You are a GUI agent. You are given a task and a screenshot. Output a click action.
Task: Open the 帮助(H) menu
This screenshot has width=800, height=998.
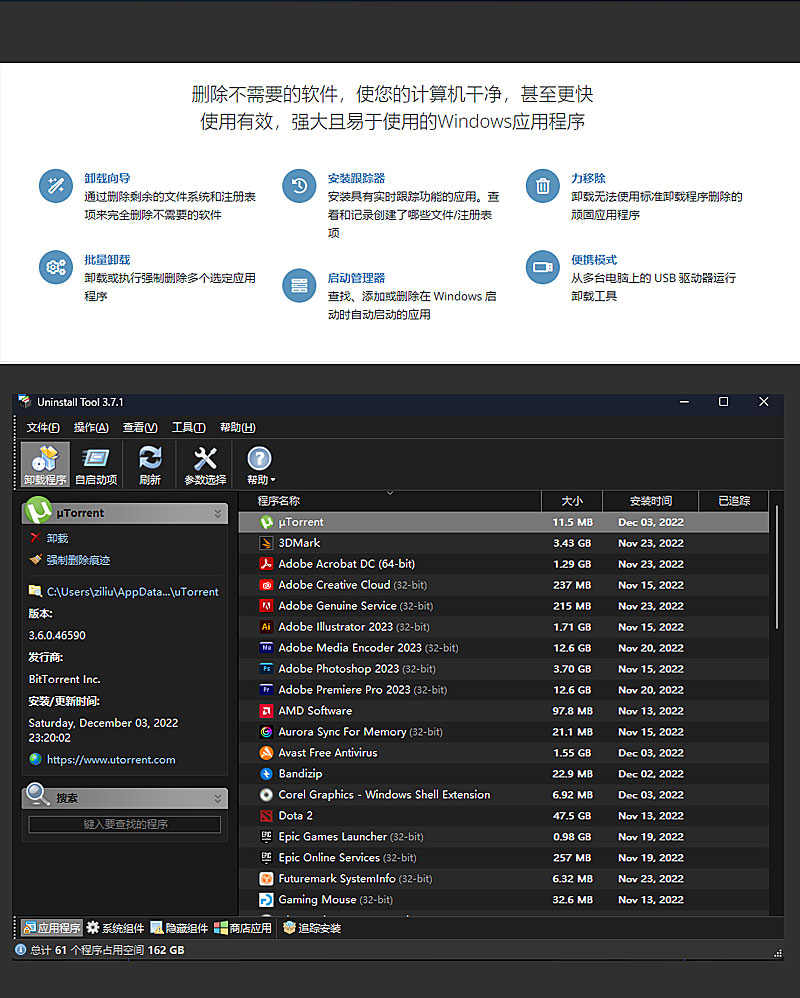coord(237,427)
